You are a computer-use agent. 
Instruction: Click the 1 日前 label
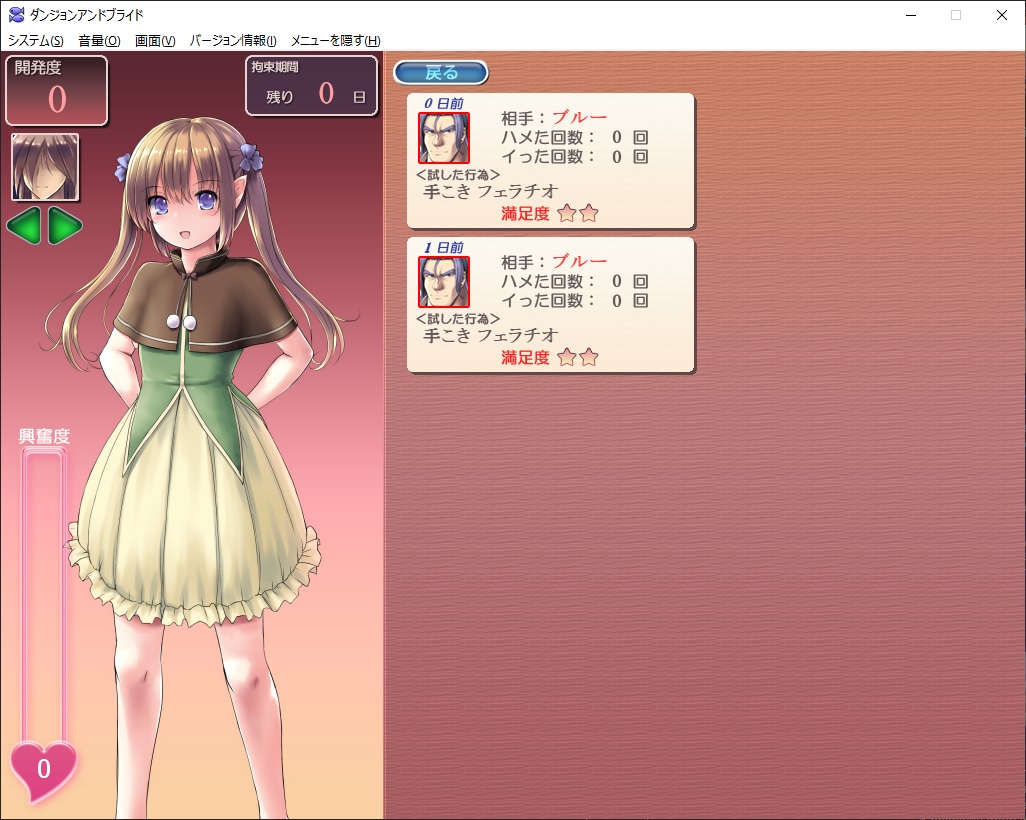tap(444, 247)
